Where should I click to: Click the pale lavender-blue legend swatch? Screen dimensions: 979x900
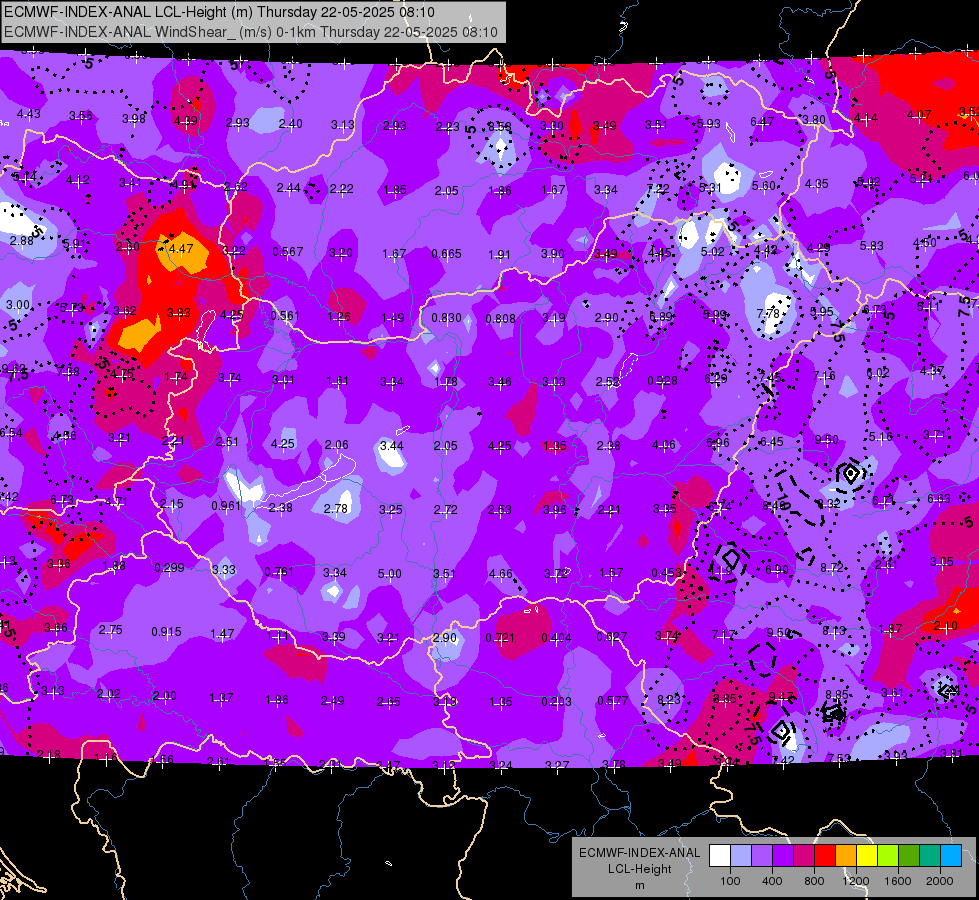click(741, 856)
